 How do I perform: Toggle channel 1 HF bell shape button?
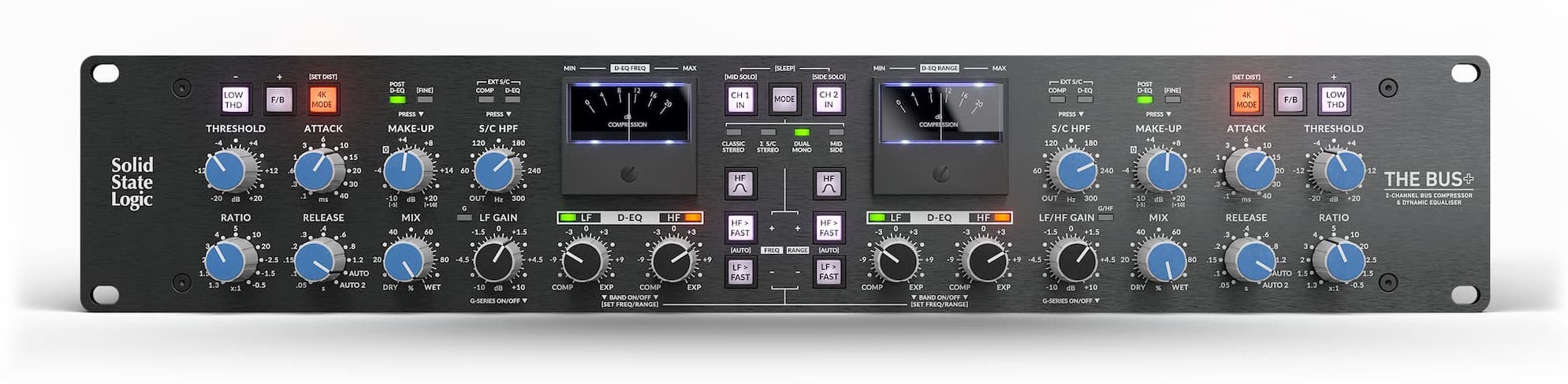pos(739,184)
